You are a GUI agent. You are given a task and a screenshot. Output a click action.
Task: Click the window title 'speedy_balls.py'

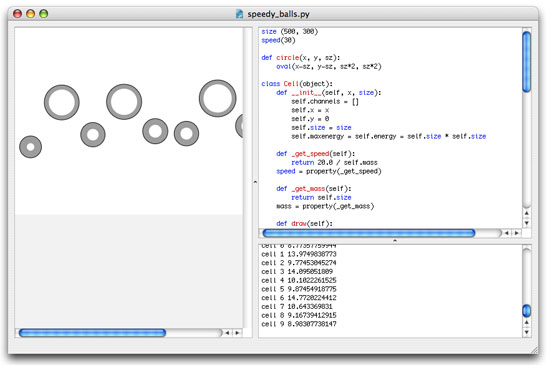(279, 14)
